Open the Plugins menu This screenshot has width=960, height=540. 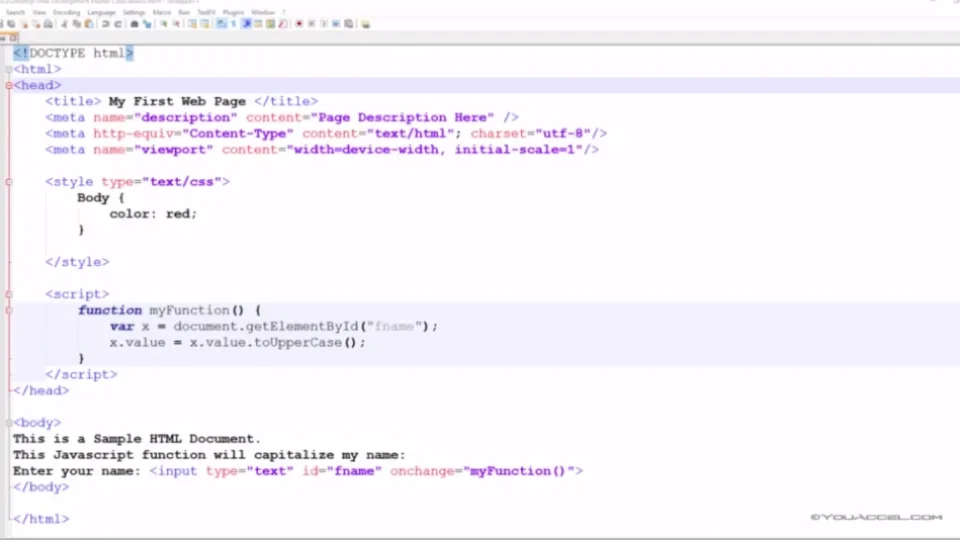[x=233, y=12]
